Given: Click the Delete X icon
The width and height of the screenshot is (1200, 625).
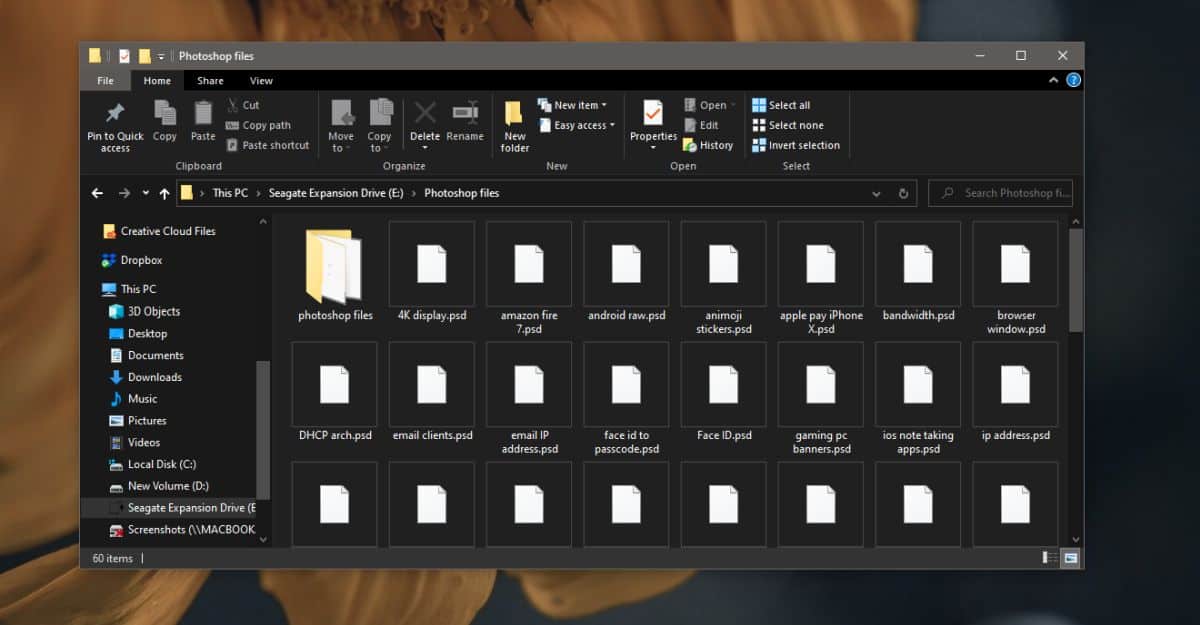Looking at the screenshot, I should (425, 113).
